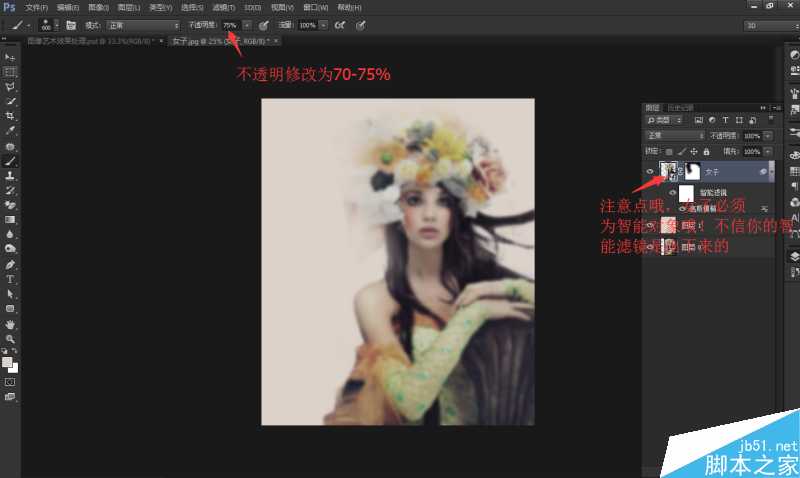The image size is (800, 478).
Task: Open the brush panel toggle icon
Action: point(71,24)
